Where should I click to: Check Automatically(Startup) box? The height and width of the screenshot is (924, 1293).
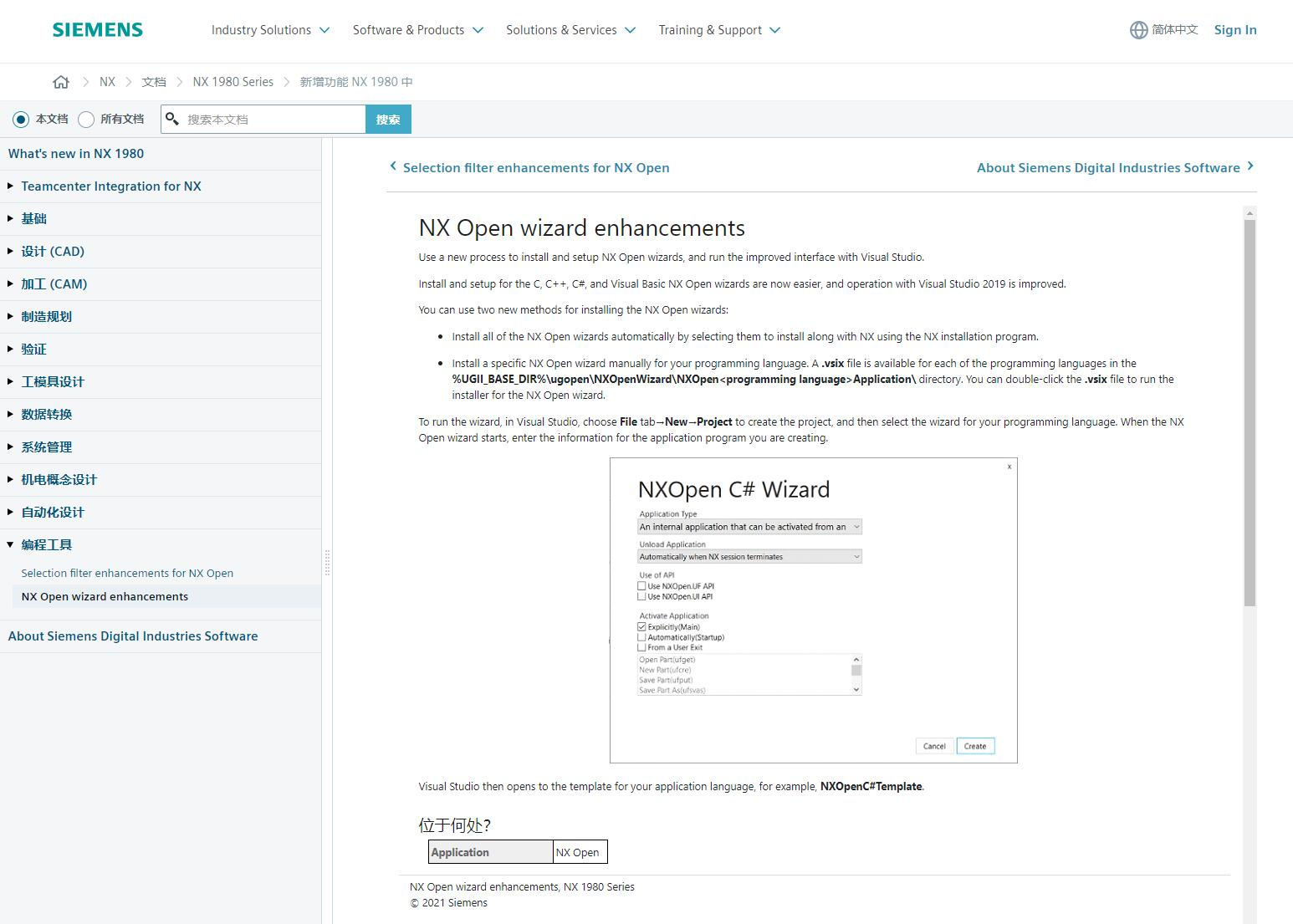[641, 637]
